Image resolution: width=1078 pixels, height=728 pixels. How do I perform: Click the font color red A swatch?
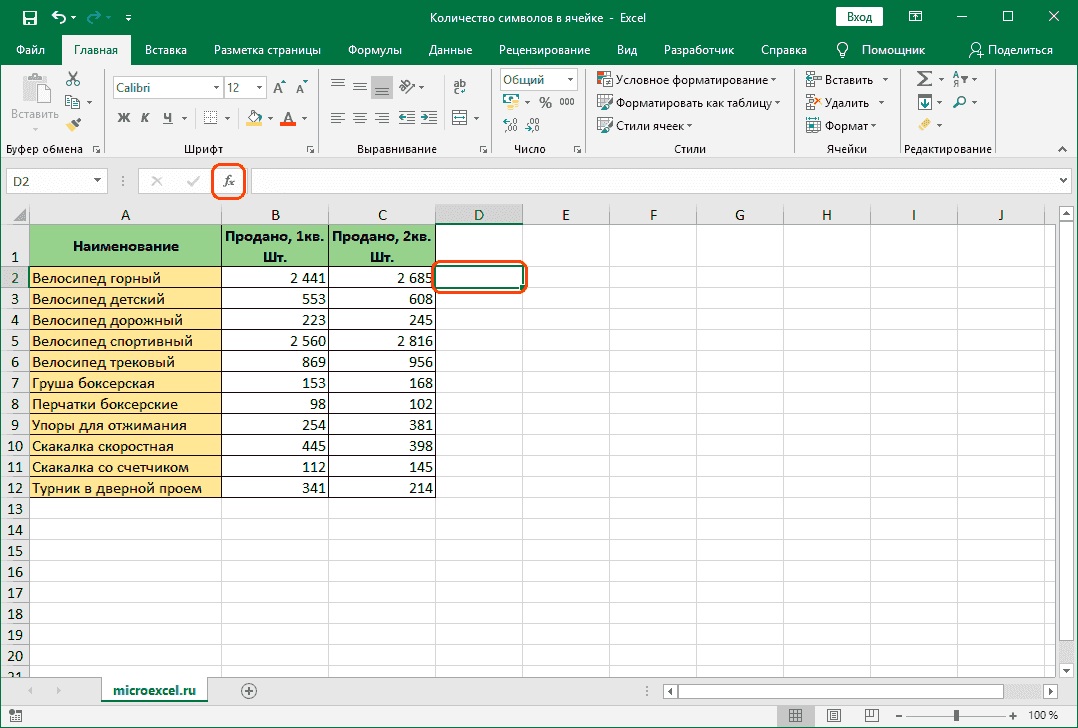click(x=288, y=118)
